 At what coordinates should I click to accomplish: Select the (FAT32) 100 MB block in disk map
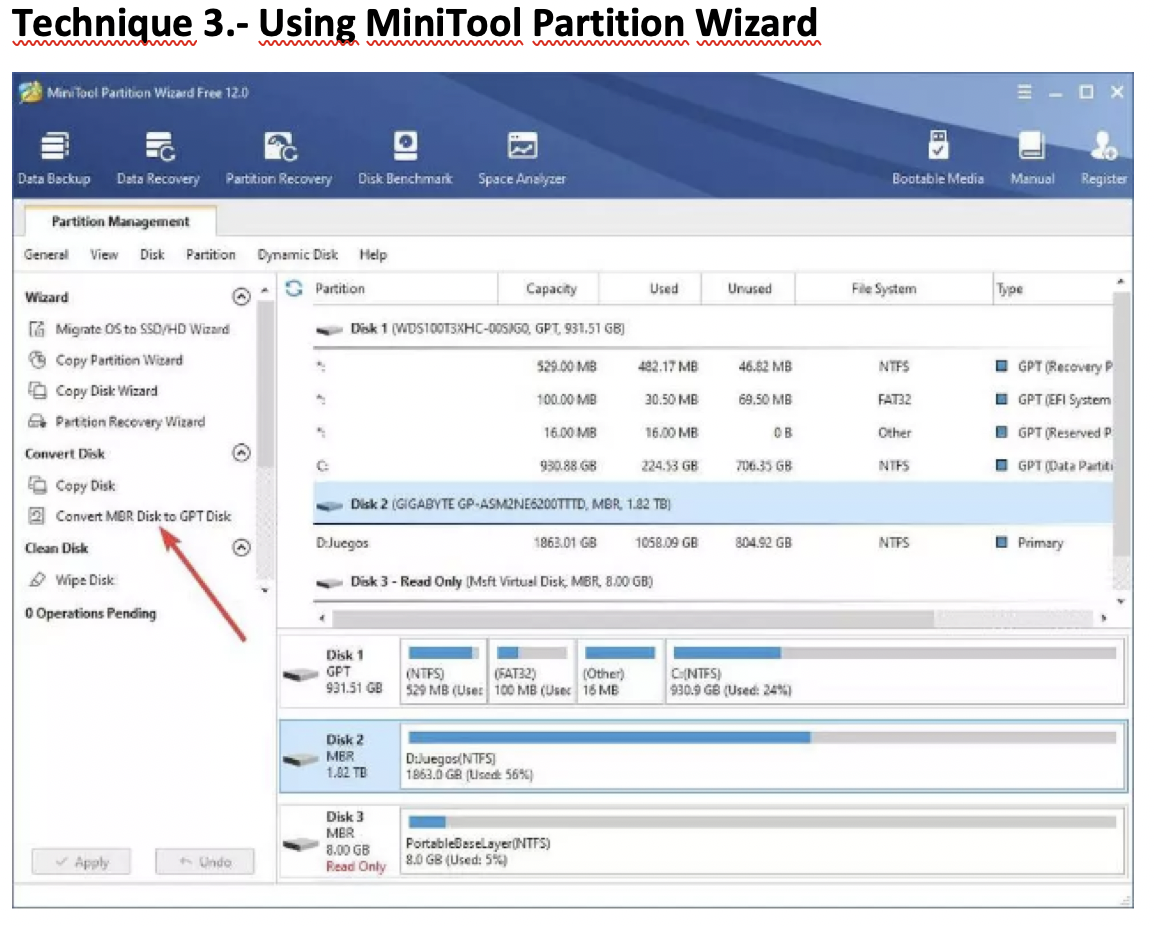click(x=531, y=671)
